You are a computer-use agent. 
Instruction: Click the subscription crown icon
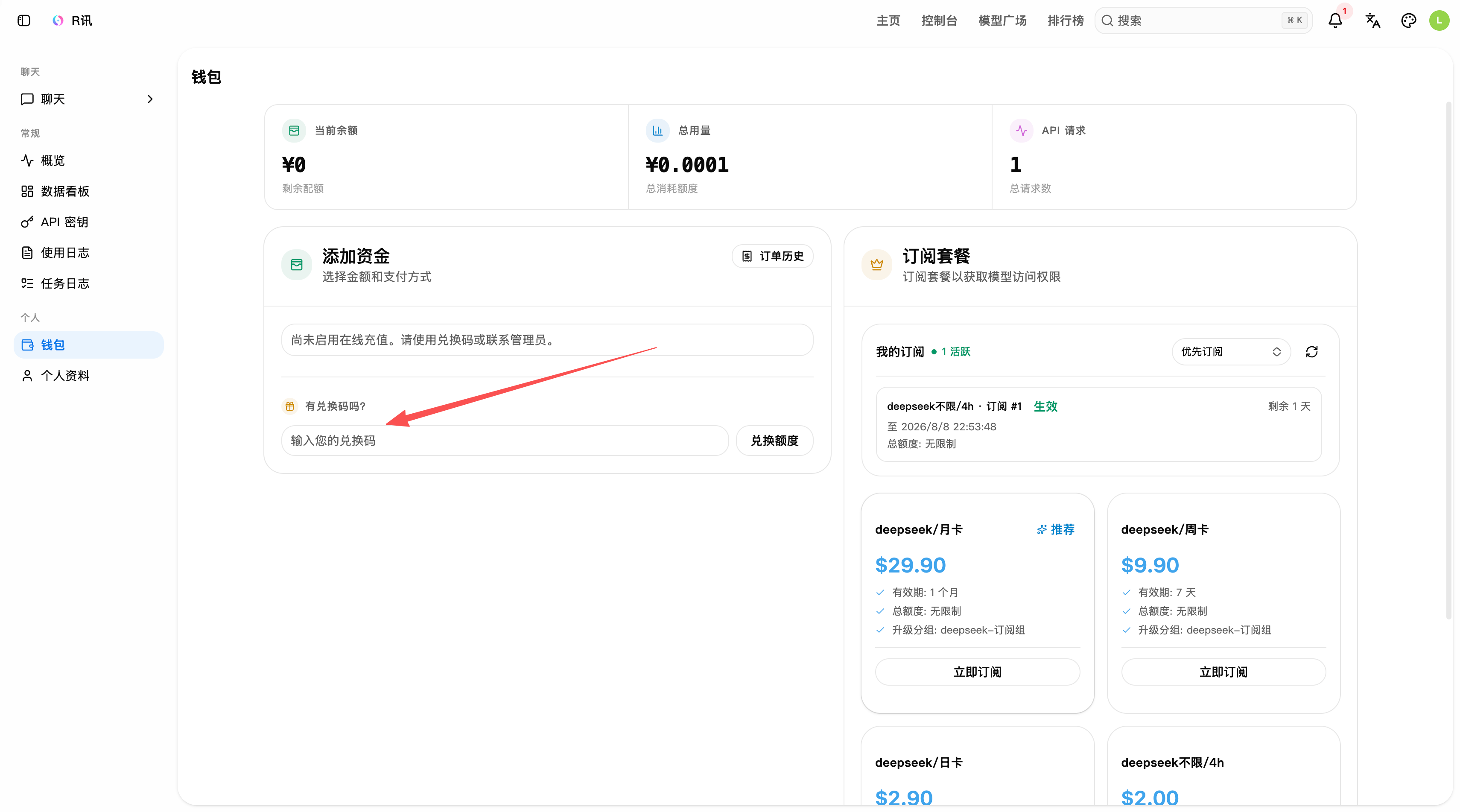click(x=877, y=265)
